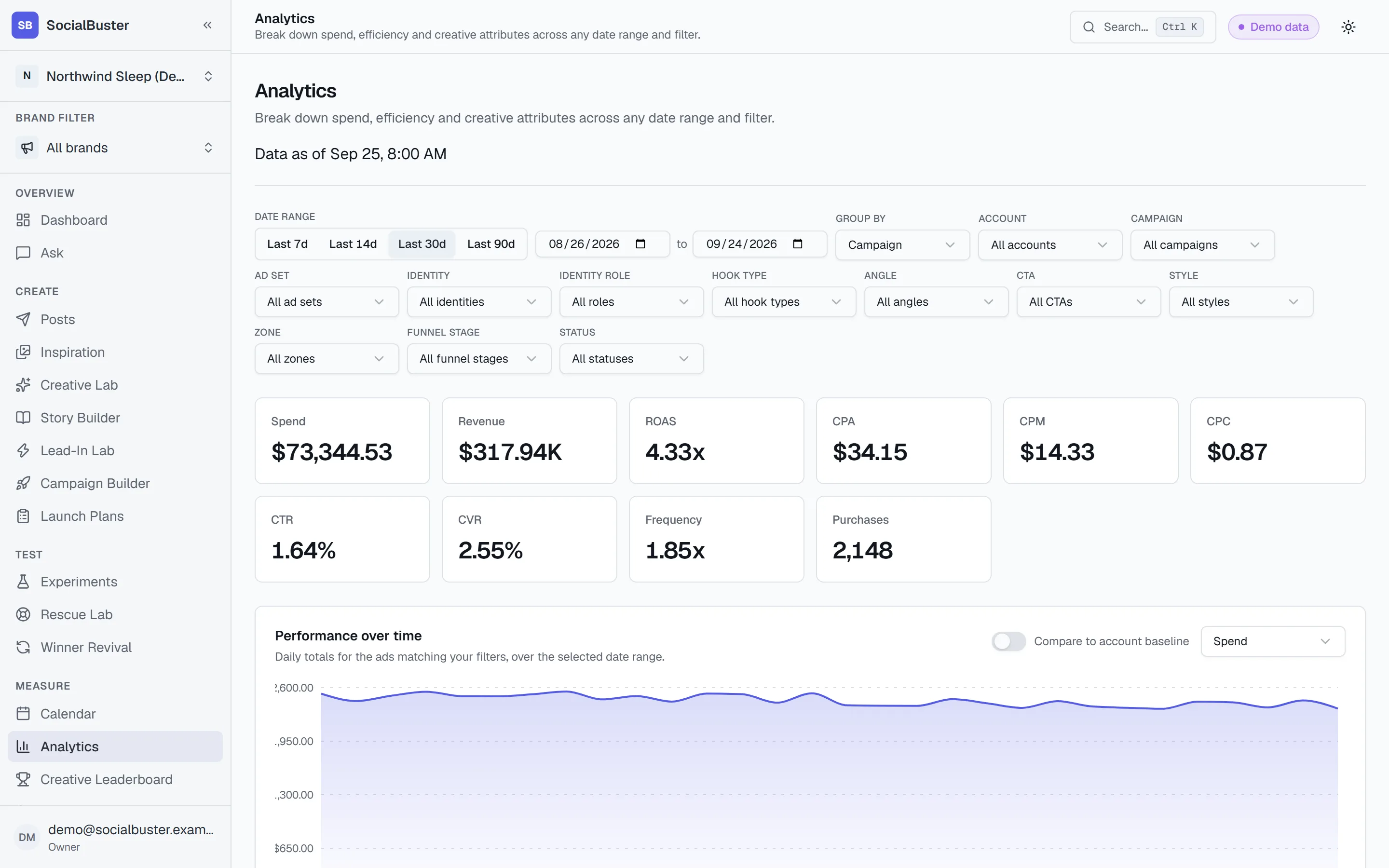The height and width of the screenshot is (868, 1389).
Task: Click the Creative Leaderboard trophy icon
Action: tap(23, 779)
